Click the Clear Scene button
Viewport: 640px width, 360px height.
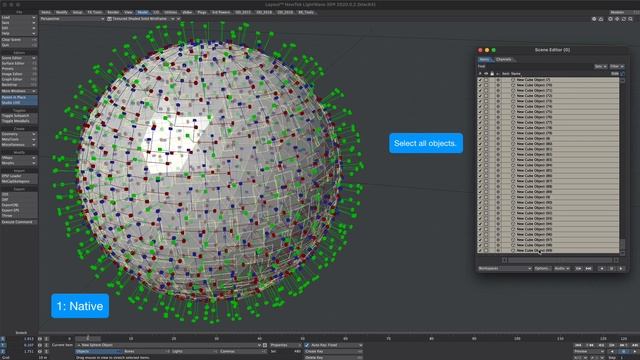pyautogui.click(x=19, y=40)
